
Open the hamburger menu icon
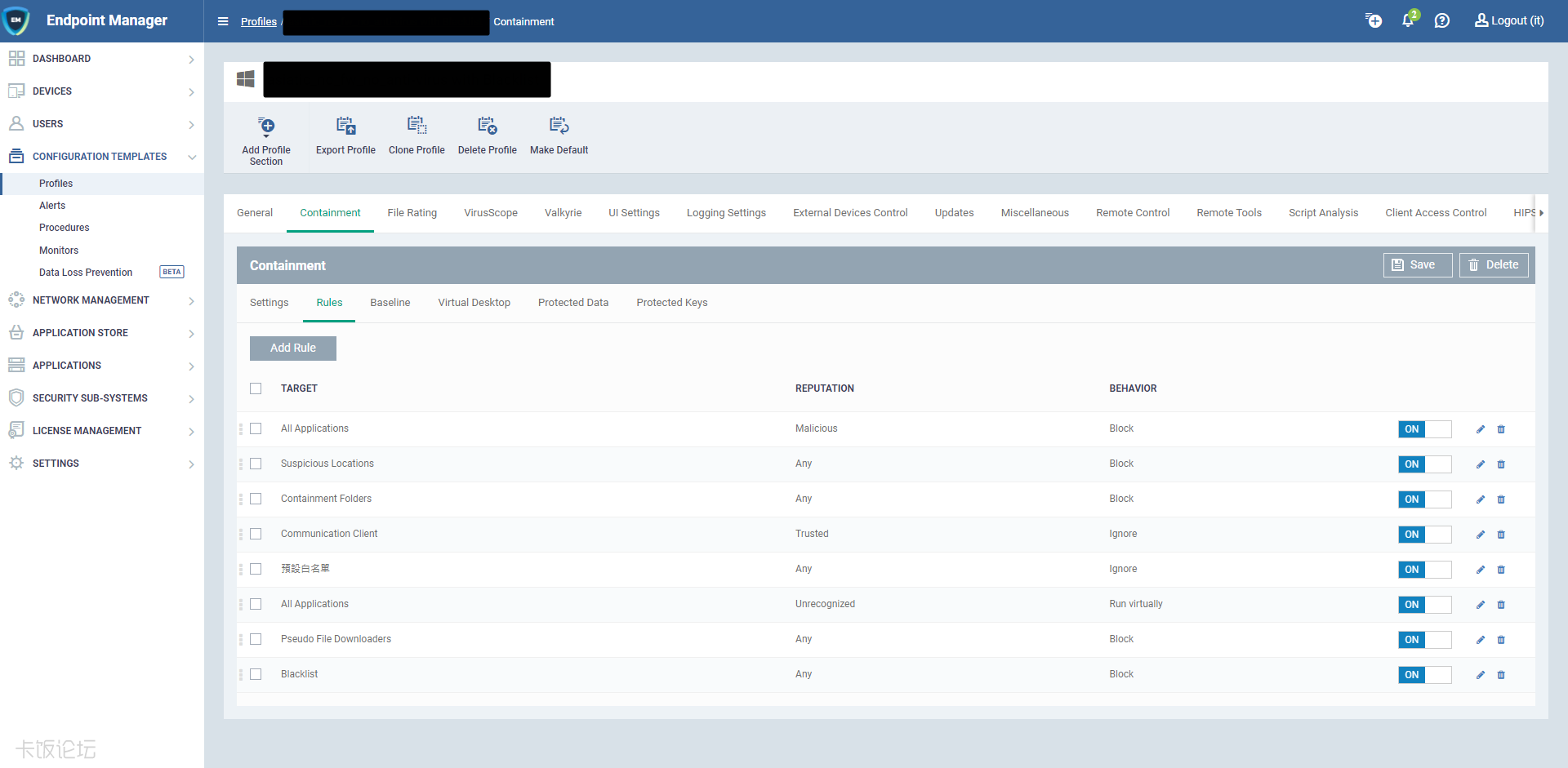[222, 21]
